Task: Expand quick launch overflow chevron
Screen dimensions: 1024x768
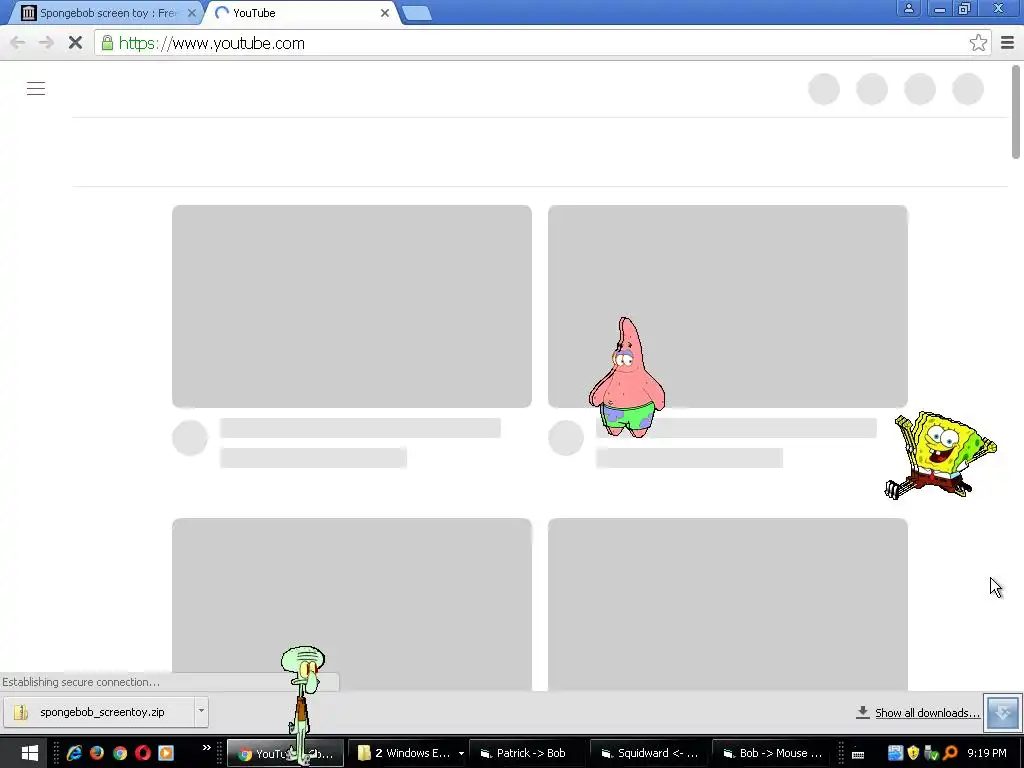Action: (x=206, y=748)
